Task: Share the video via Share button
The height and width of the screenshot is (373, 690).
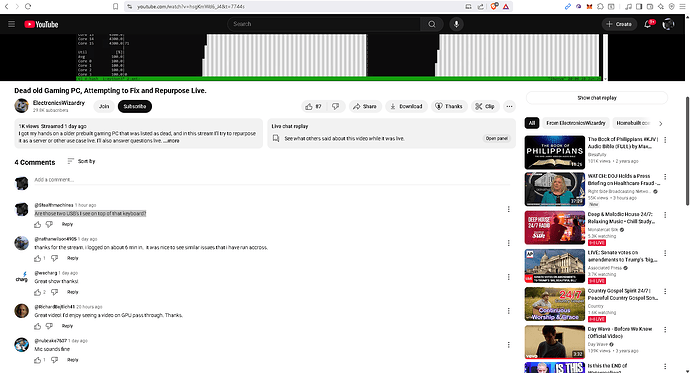Action: point(365,106)
